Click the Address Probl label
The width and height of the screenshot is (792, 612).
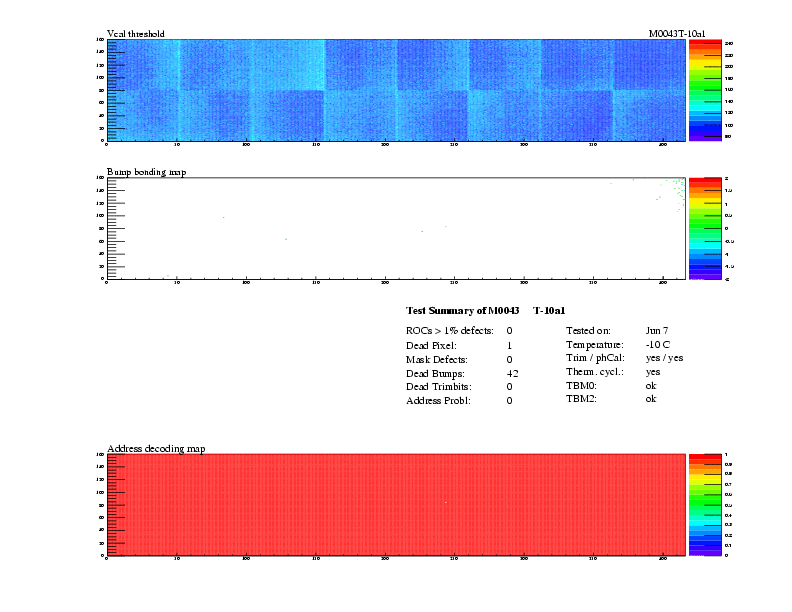coord(439,400)
